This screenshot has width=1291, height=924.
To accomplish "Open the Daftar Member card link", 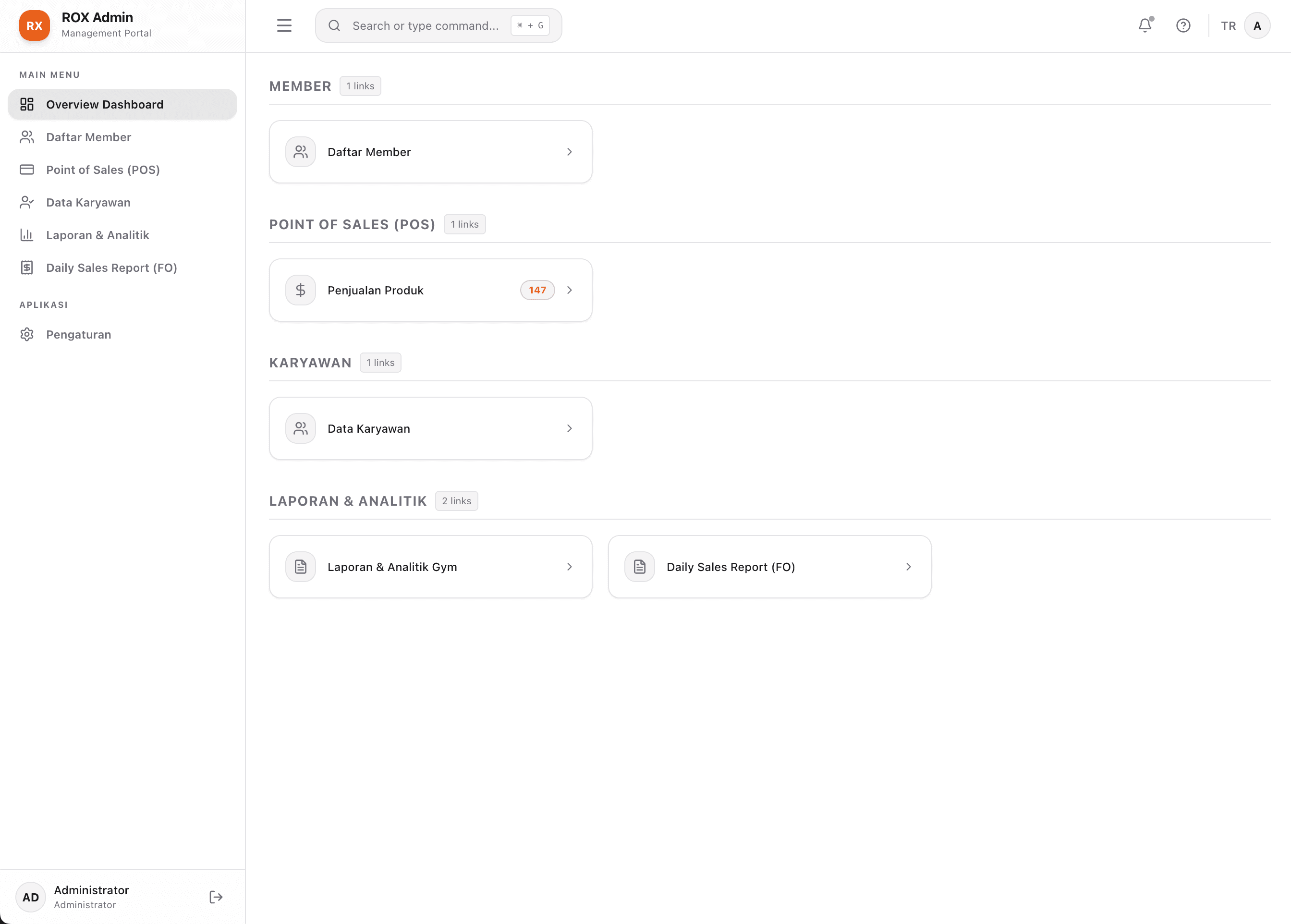I will pos(431,152).
